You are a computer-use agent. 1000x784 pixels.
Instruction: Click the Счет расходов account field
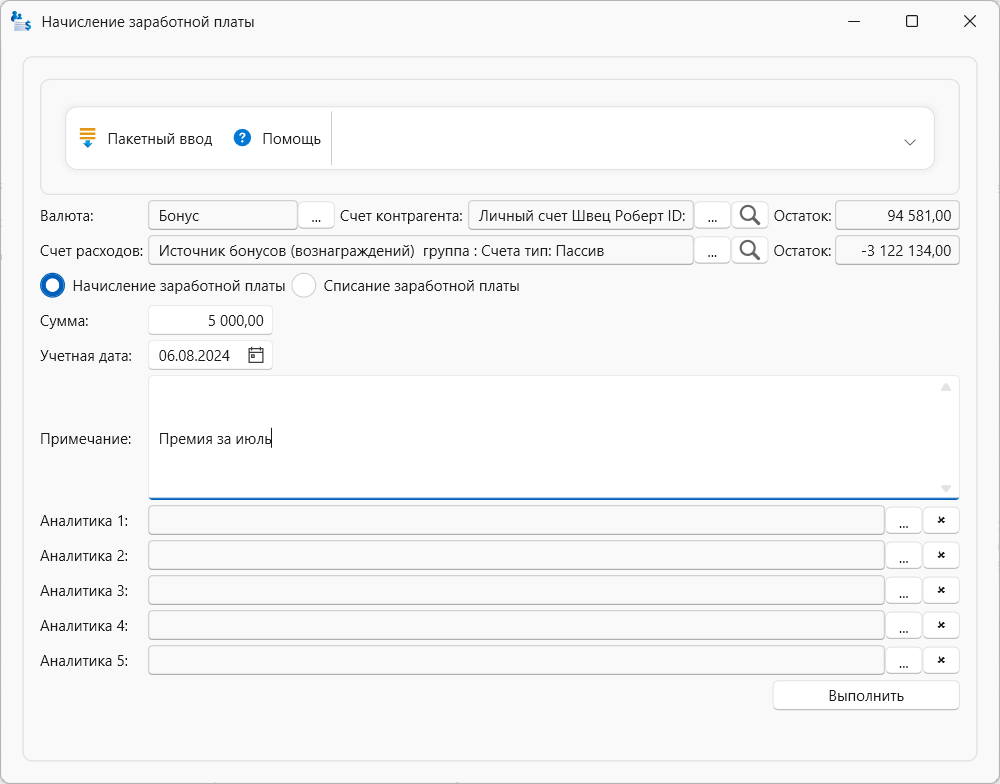pos(421,251)
